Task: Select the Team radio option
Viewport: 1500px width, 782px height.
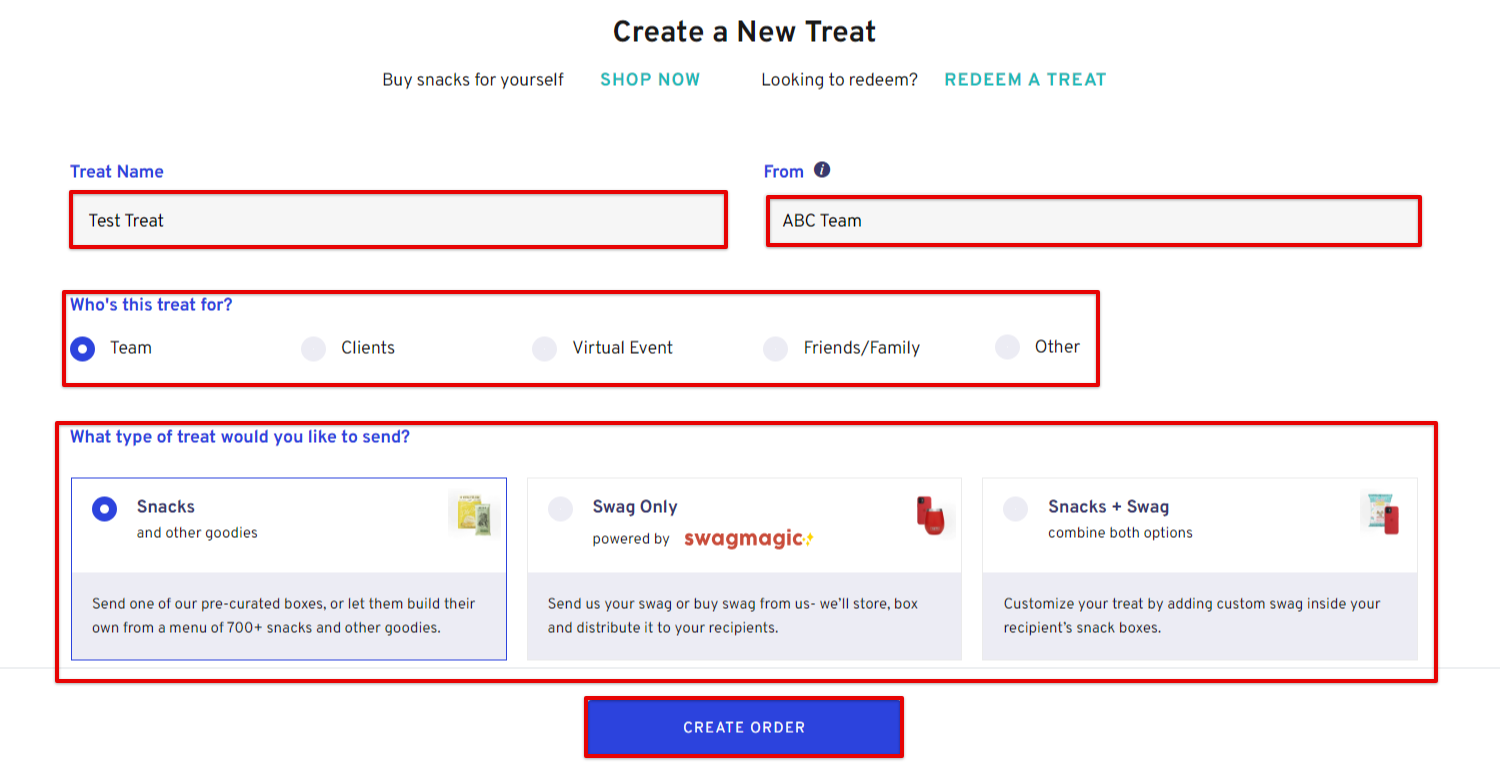Action: [82, 348]
